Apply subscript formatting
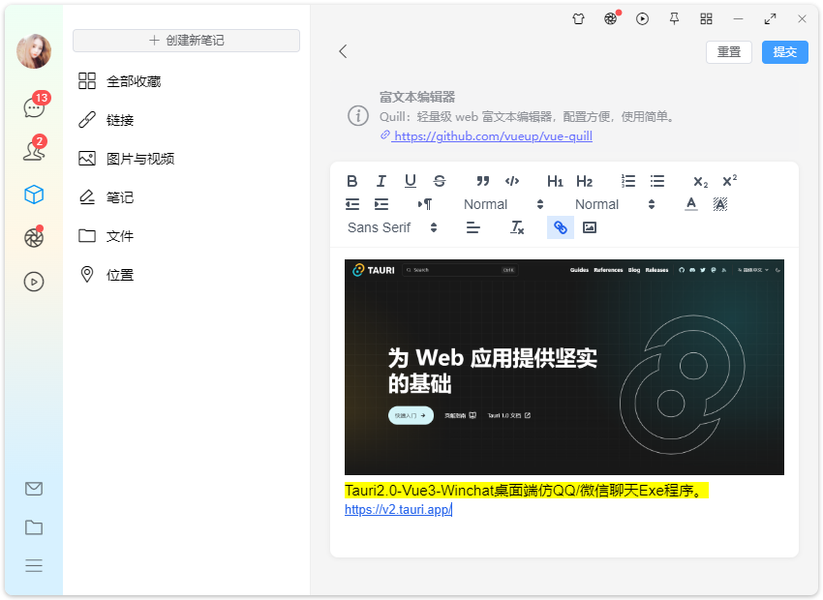The height and width of the screenshot is (600, 823). [x=701, y=182]
